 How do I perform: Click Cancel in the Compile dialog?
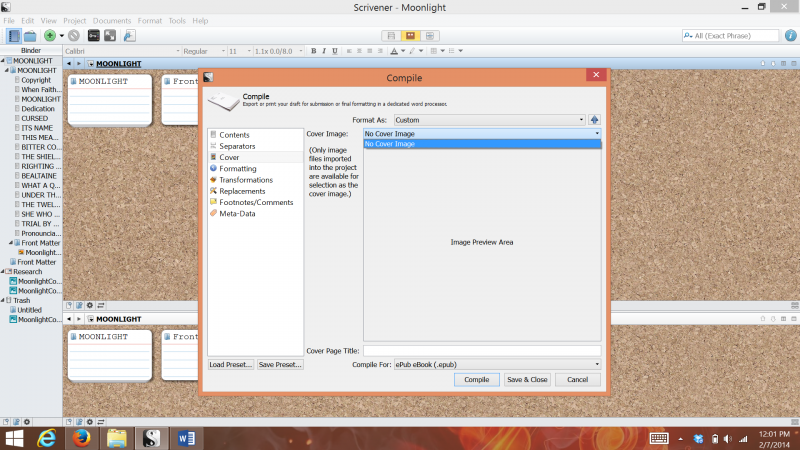[577, 380]
